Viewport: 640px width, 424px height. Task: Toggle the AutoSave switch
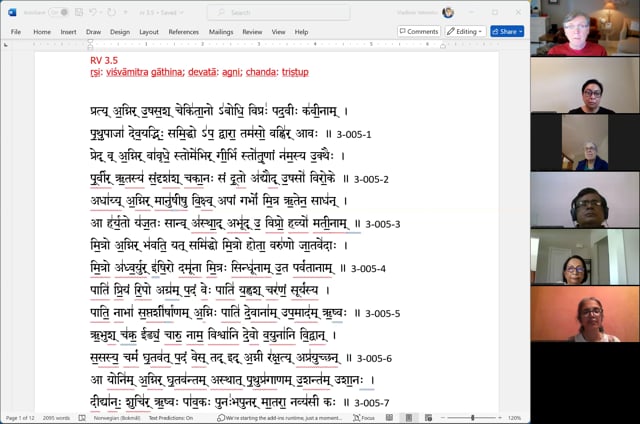[x=59, y=12]
